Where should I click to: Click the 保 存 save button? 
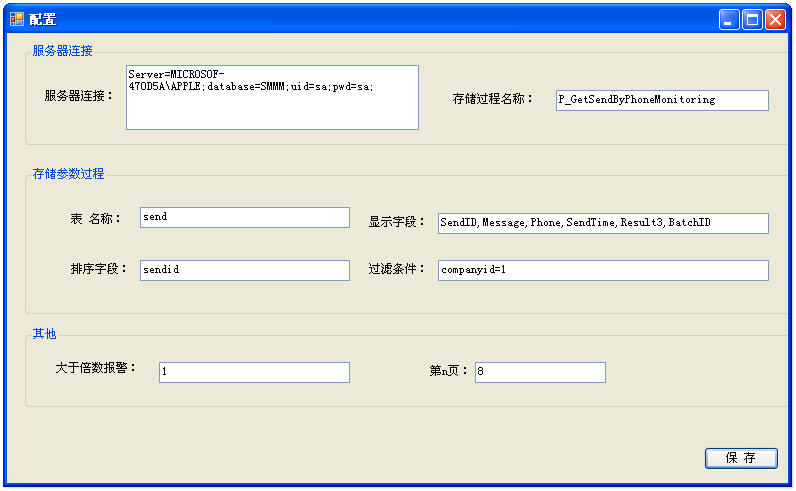coord(741,458)
